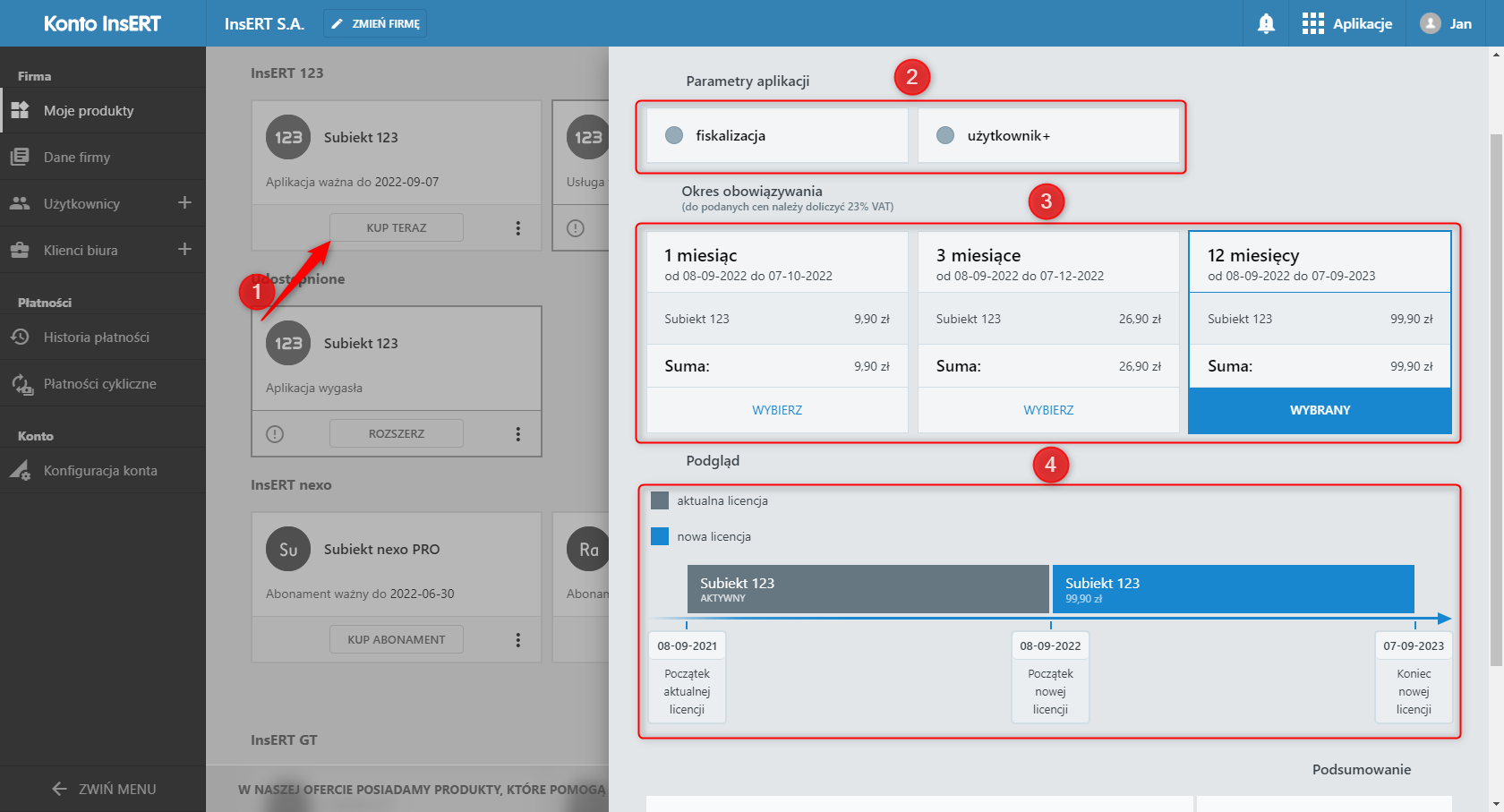Image resolution: width=1504 pixels, height=812 pixels.
Task: Open the three-dot menu beside KUP ABONAMENT
Action: (x=517, y=640)
